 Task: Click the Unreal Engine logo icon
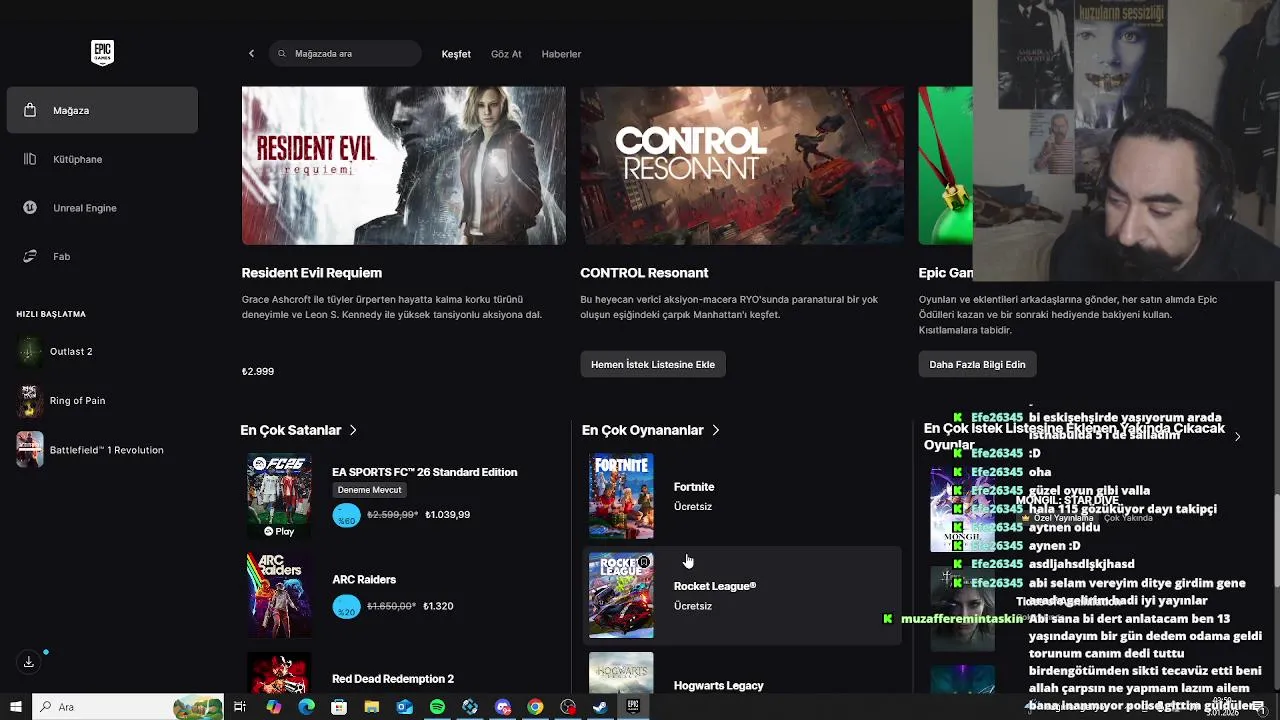pyautogui.click(x=30, y=208)
